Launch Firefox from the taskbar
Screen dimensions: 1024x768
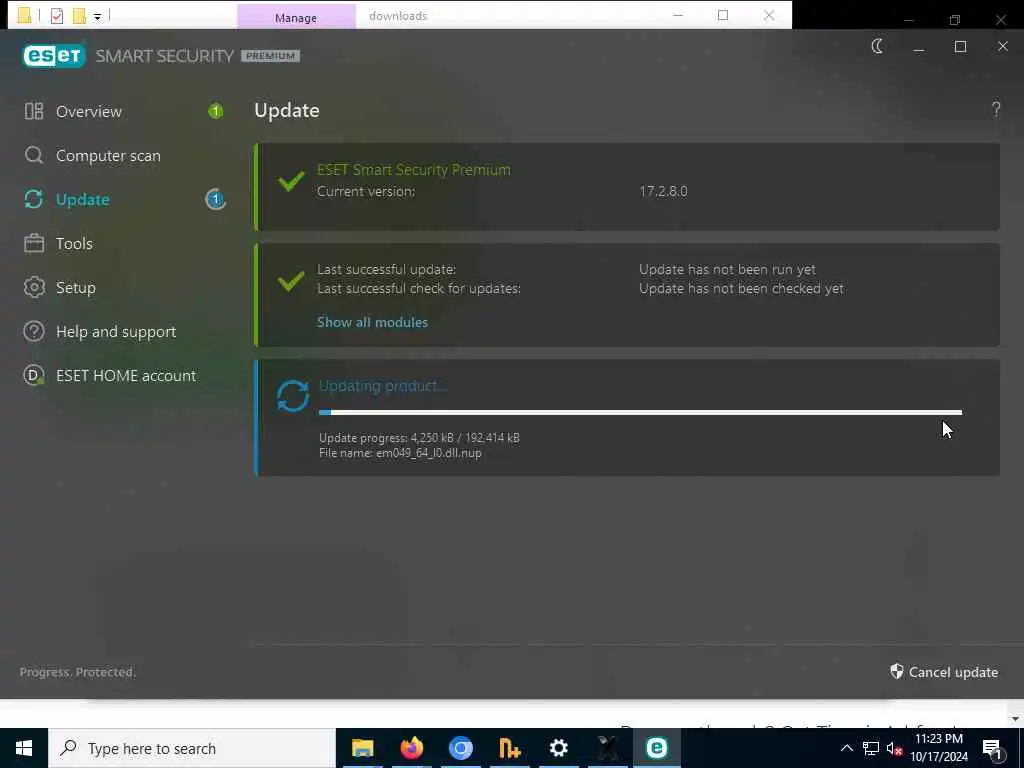point(411,748)
